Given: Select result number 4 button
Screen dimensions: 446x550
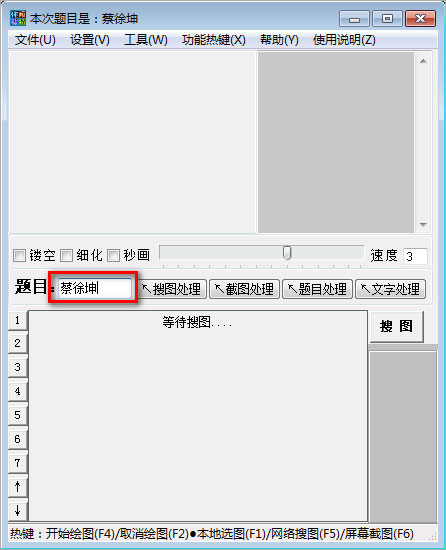Looking at the screenshot, I should tap(18, 391).
